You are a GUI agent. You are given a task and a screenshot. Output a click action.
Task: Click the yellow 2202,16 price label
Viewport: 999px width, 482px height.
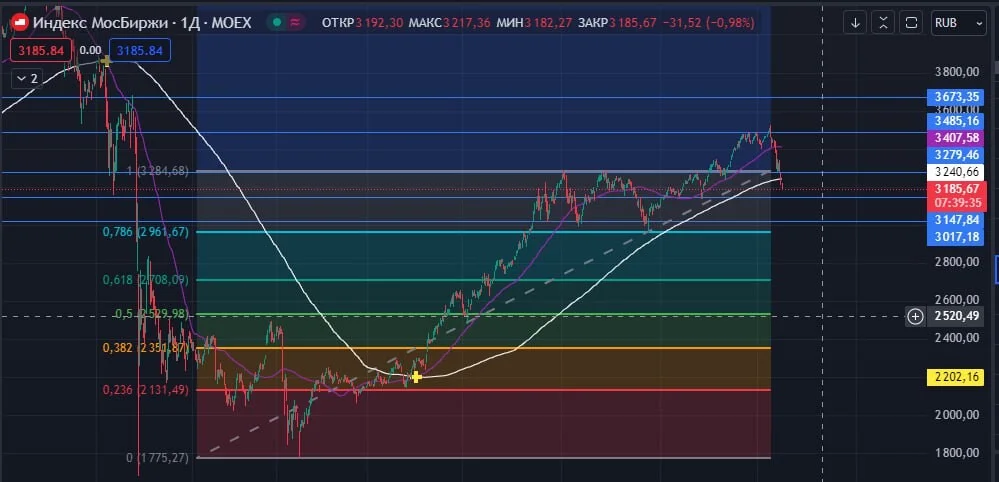[x=956, y=378]
